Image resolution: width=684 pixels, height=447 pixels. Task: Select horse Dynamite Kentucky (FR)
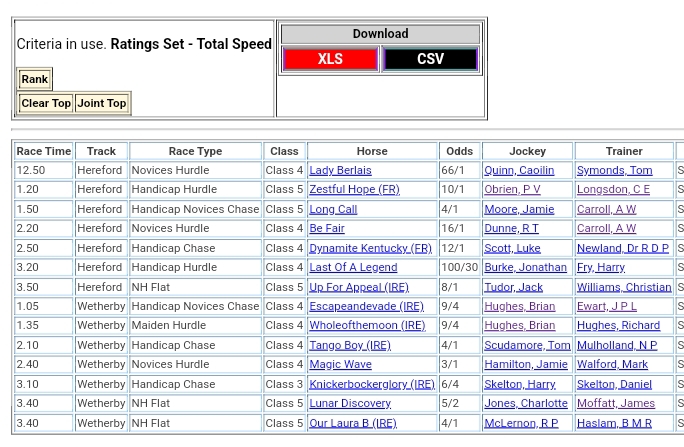pos(370,248)
